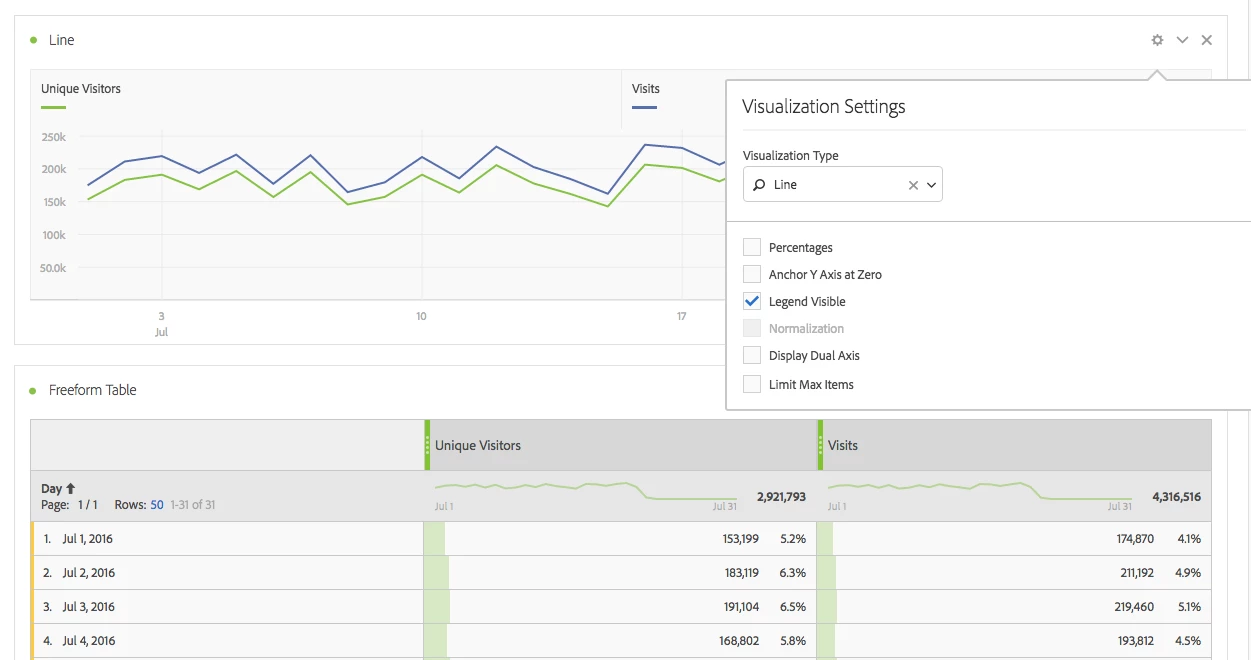Click the Unique Visitors sparkline trend

586,491
